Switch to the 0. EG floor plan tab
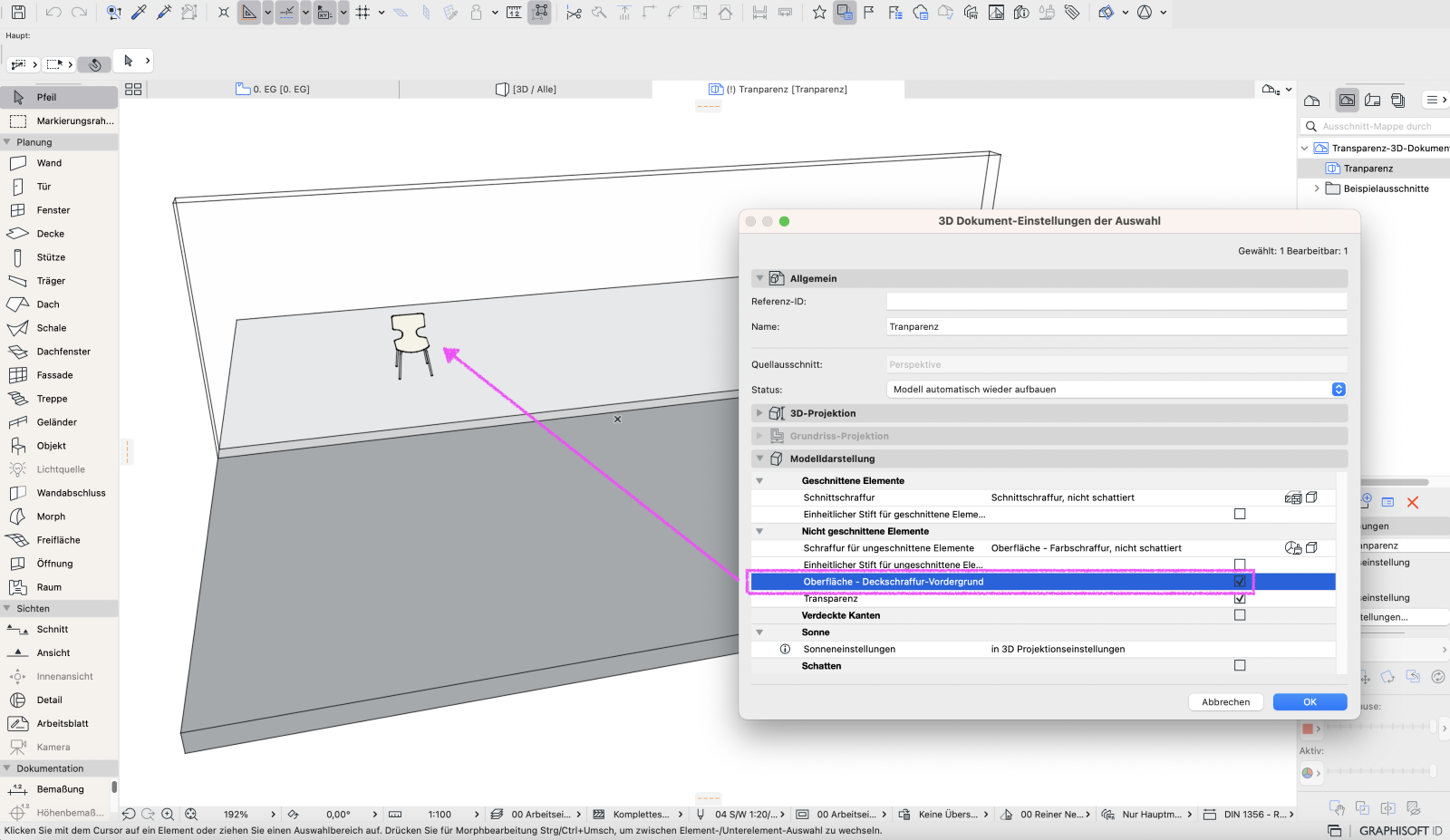The height and width of the screenshot is (840, 1450). (273, 89)
